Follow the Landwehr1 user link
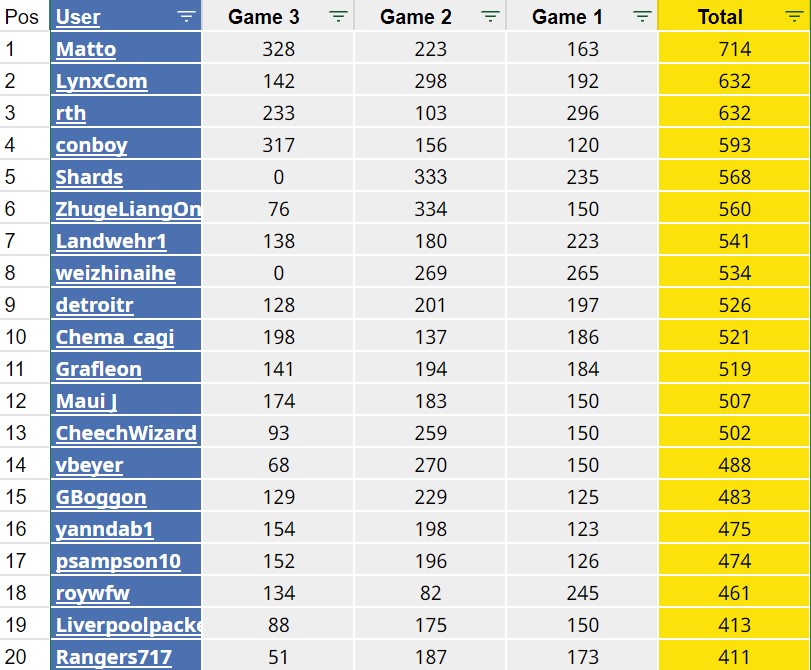The height and width of the screenshot is (670, 811). [x=111, y=241]
